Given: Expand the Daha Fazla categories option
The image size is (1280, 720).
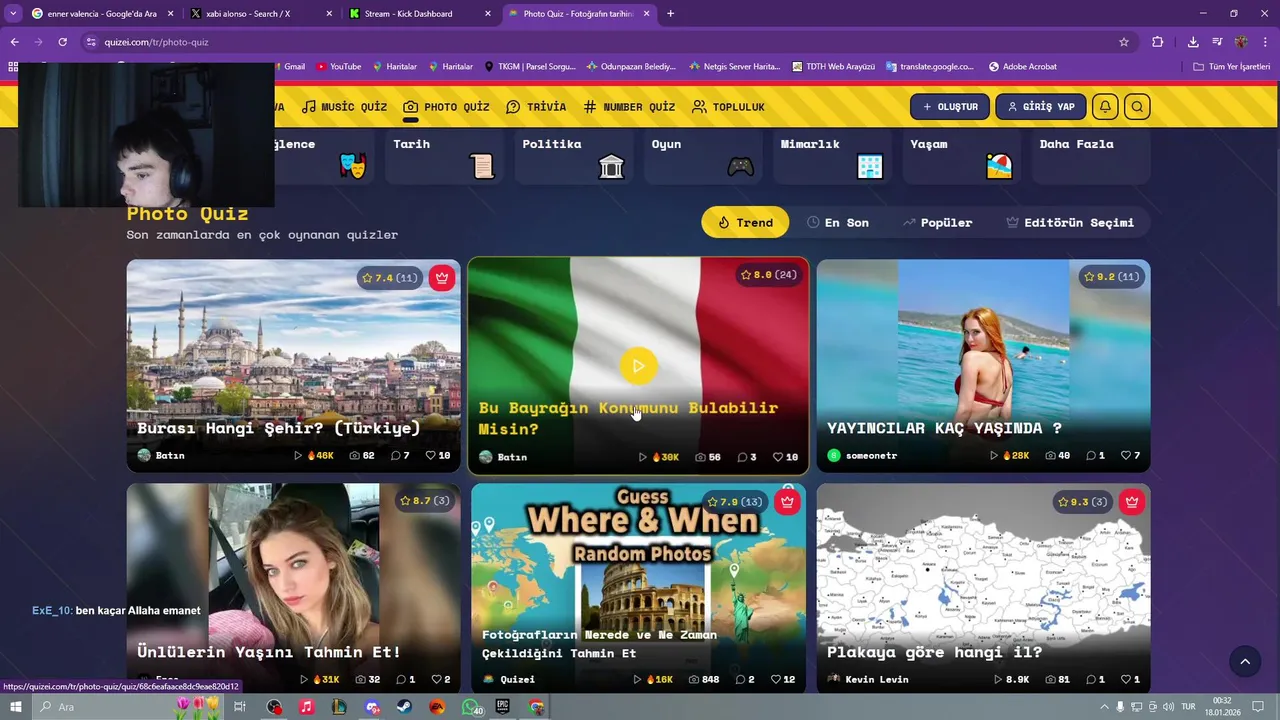Looking at the screenshot, I should (1091, 157).
